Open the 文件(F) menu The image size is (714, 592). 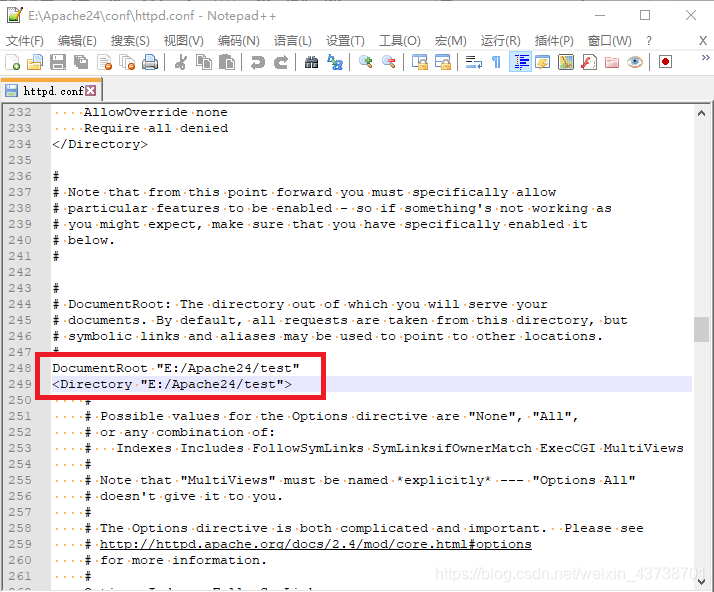click(25, 41)
